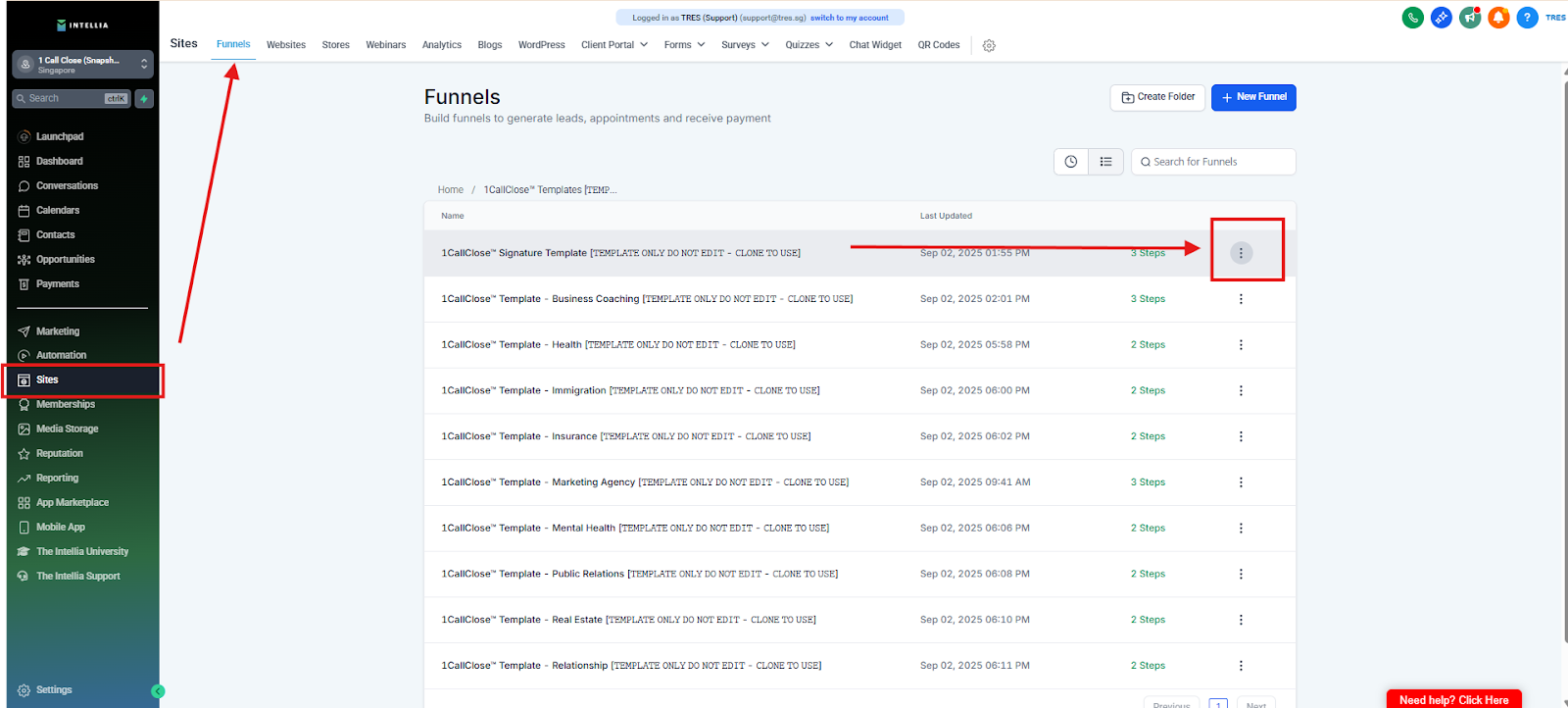Open App Marketplace in the sidebar

(x=73, y=503)
